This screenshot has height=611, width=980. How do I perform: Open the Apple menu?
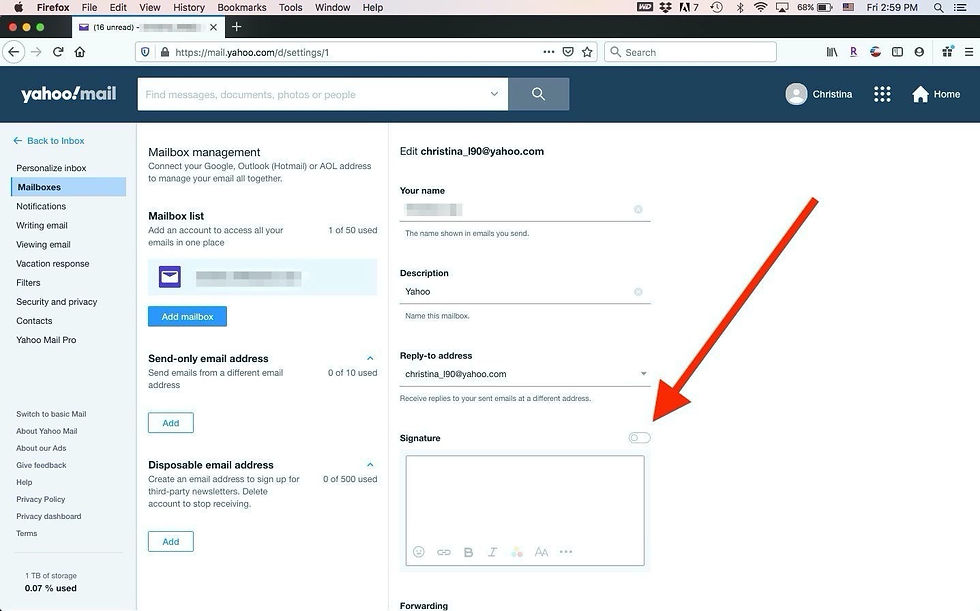[19, 7]
